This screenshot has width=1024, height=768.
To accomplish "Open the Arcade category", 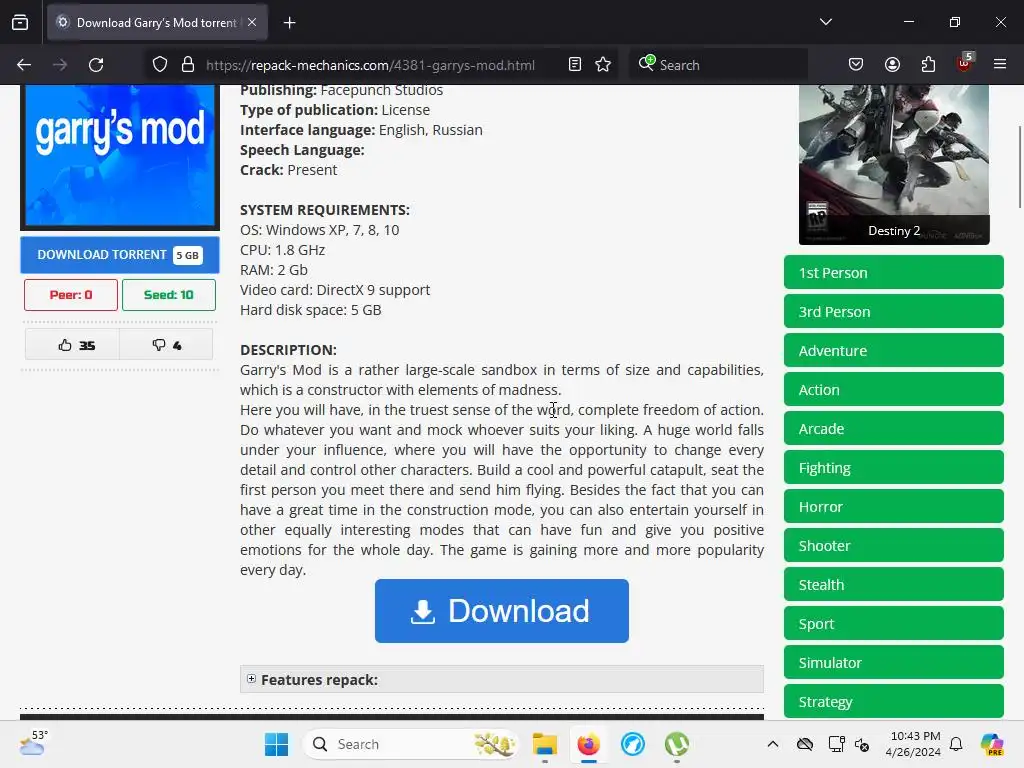I will point(893,428).
